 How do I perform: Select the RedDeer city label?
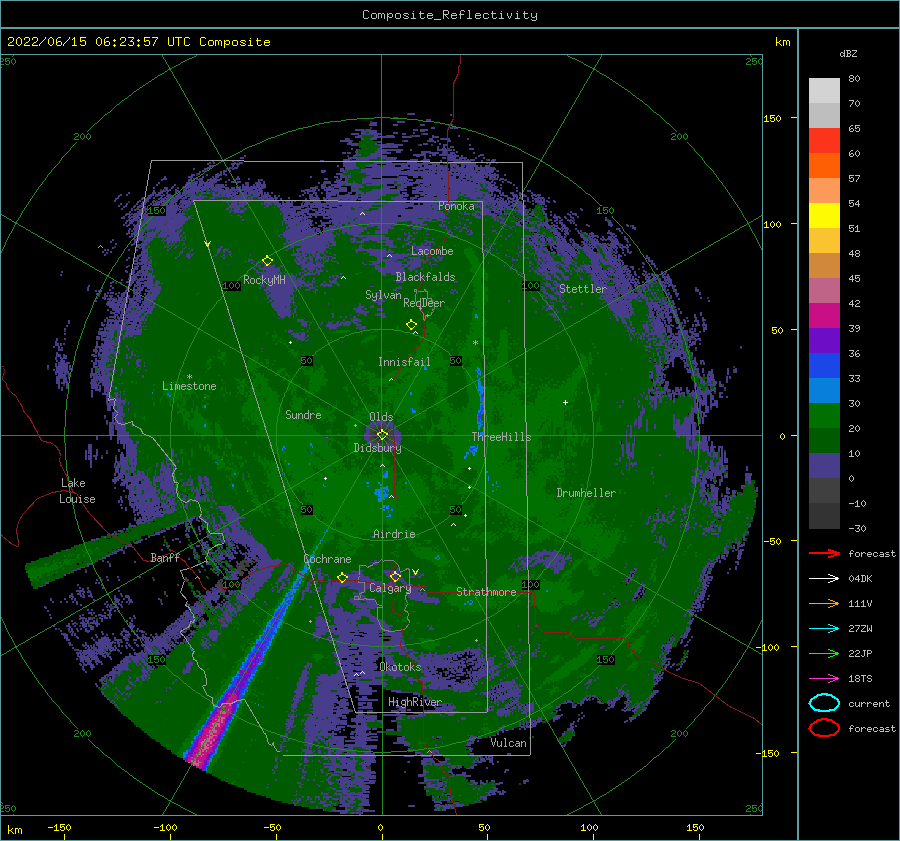424,303
